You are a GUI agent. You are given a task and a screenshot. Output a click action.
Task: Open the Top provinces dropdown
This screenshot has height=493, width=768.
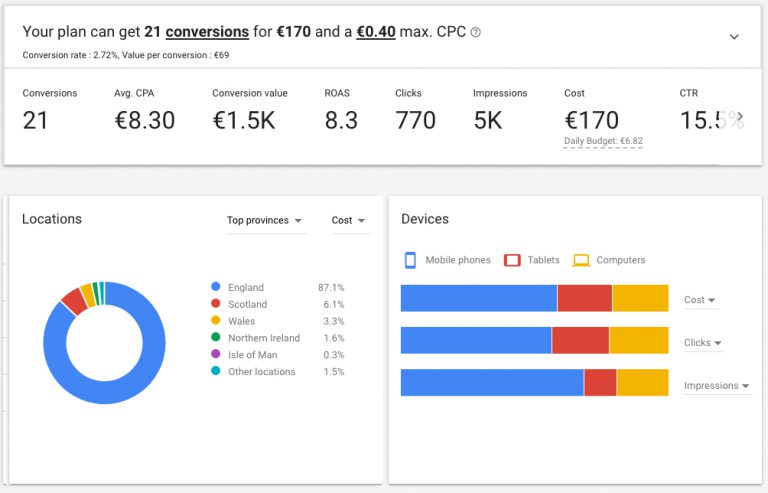point(265,221)
